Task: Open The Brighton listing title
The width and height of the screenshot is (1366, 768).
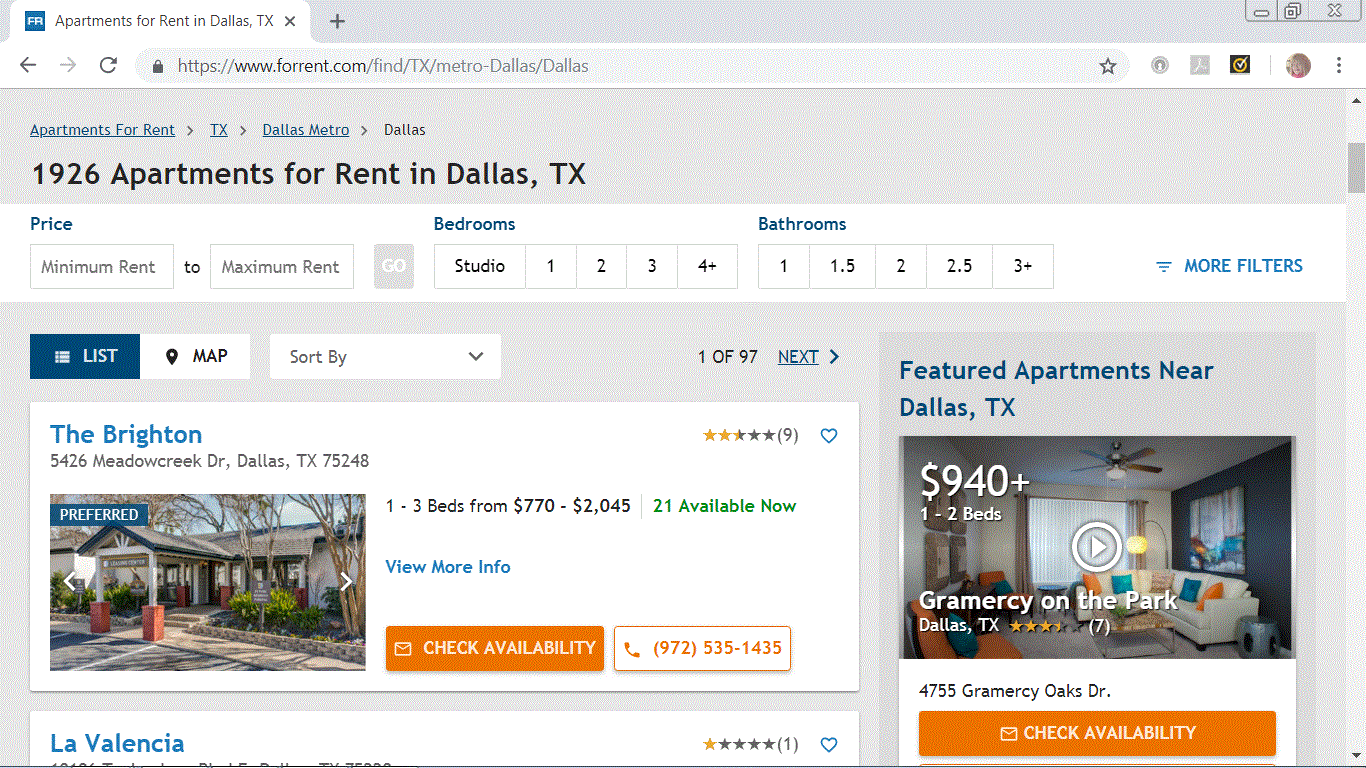Action: pyautogui.click(x=126, y=434)
